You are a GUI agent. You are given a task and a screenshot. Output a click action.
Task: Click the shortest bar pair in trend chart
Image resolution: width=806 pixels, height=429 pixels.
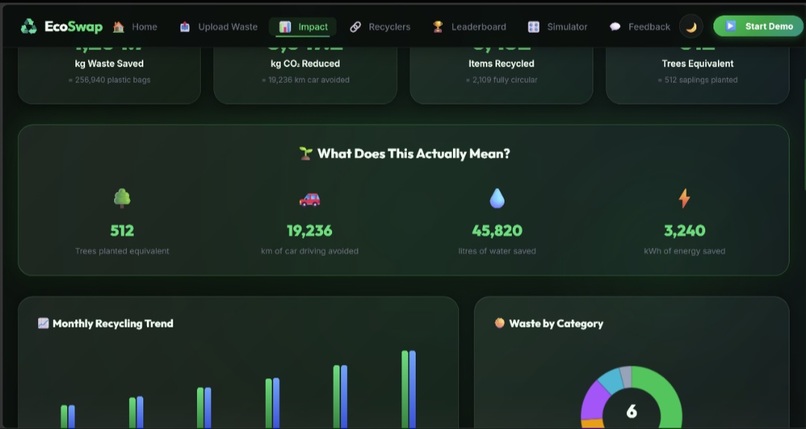68,417
